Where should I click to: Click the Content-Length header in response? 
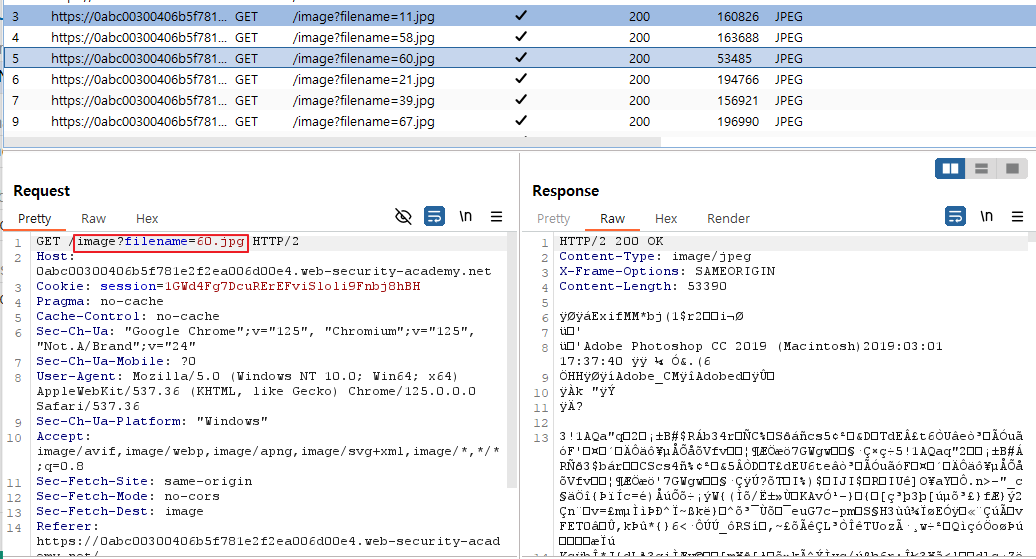click(x=620, y=287)
